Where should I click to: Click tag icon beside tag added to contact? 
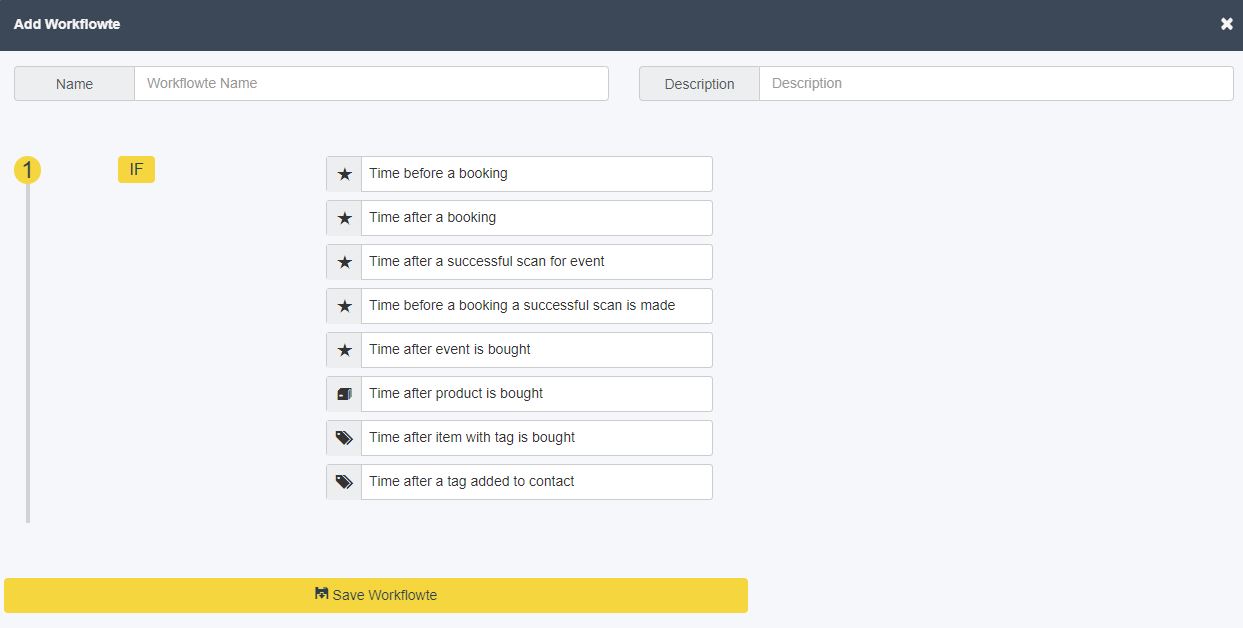tap(344, 482)
